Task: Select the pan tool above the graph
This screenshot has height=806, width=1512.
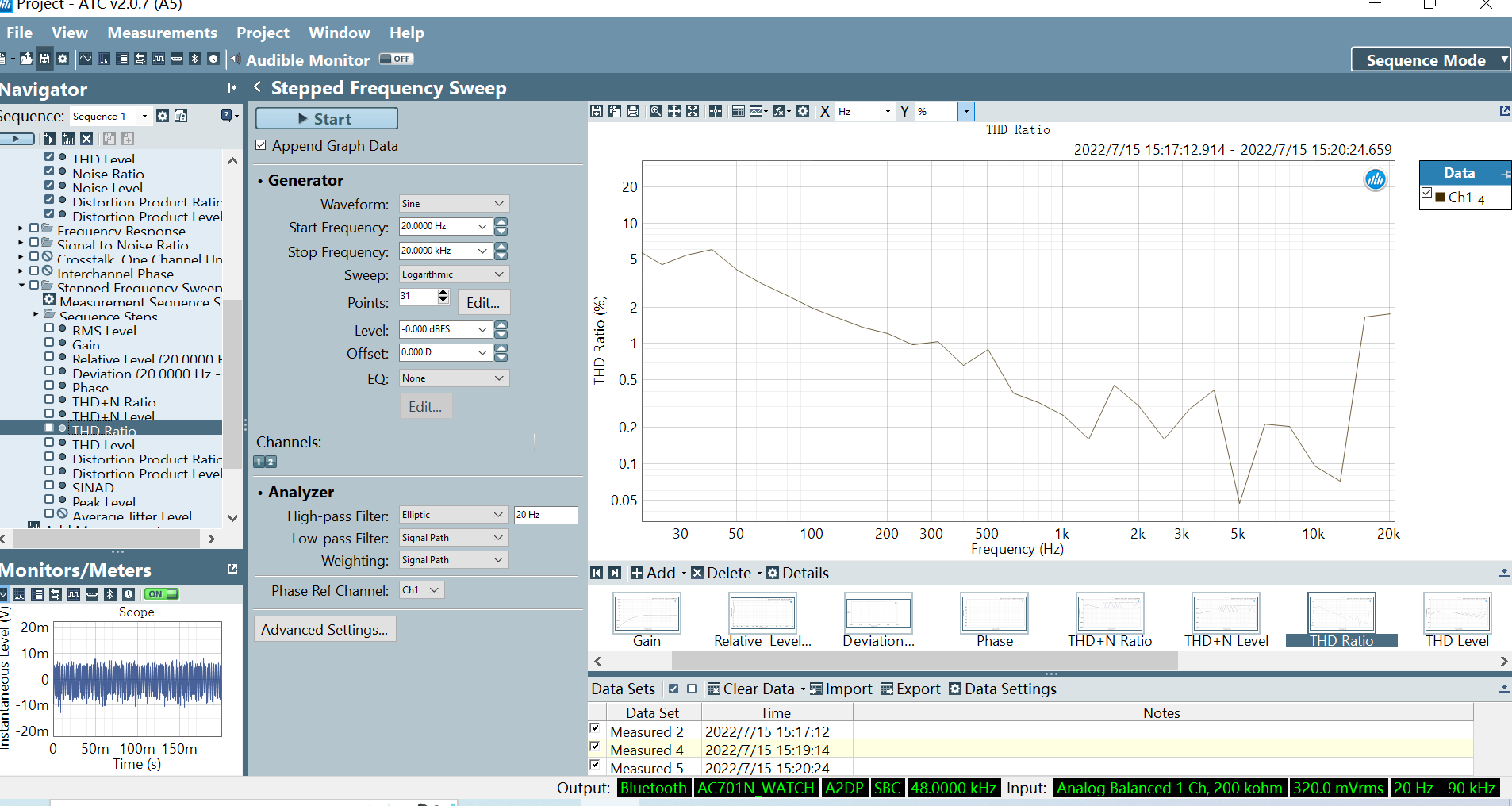Action: coord(673,111)
